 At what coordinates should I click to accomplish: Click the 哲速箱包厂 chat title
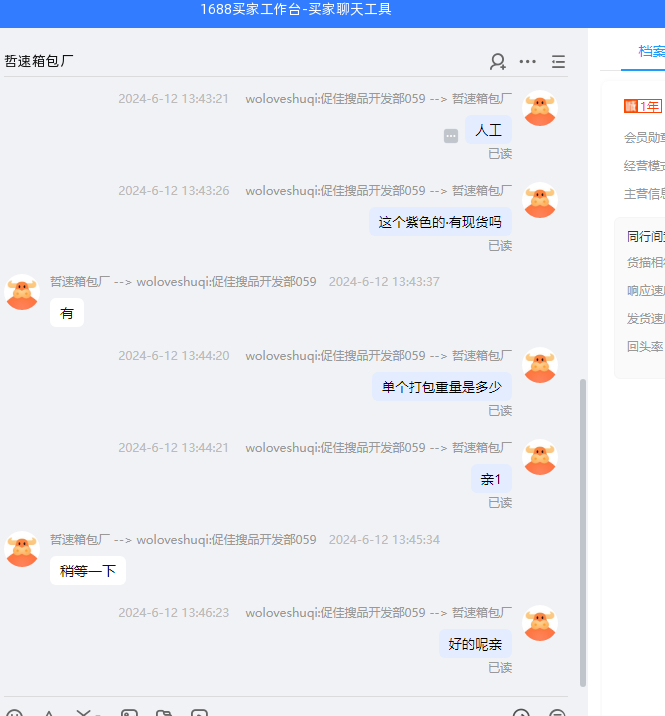point(39,61)
